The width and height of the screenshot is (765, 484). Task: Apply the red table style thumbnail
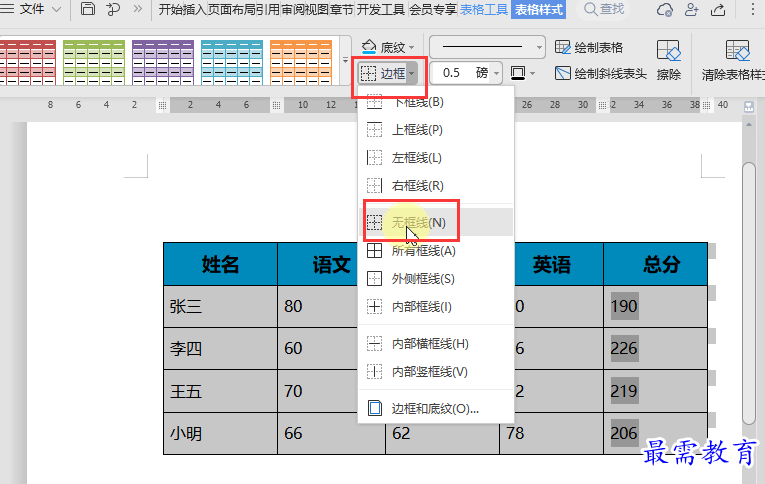(28, 62)
